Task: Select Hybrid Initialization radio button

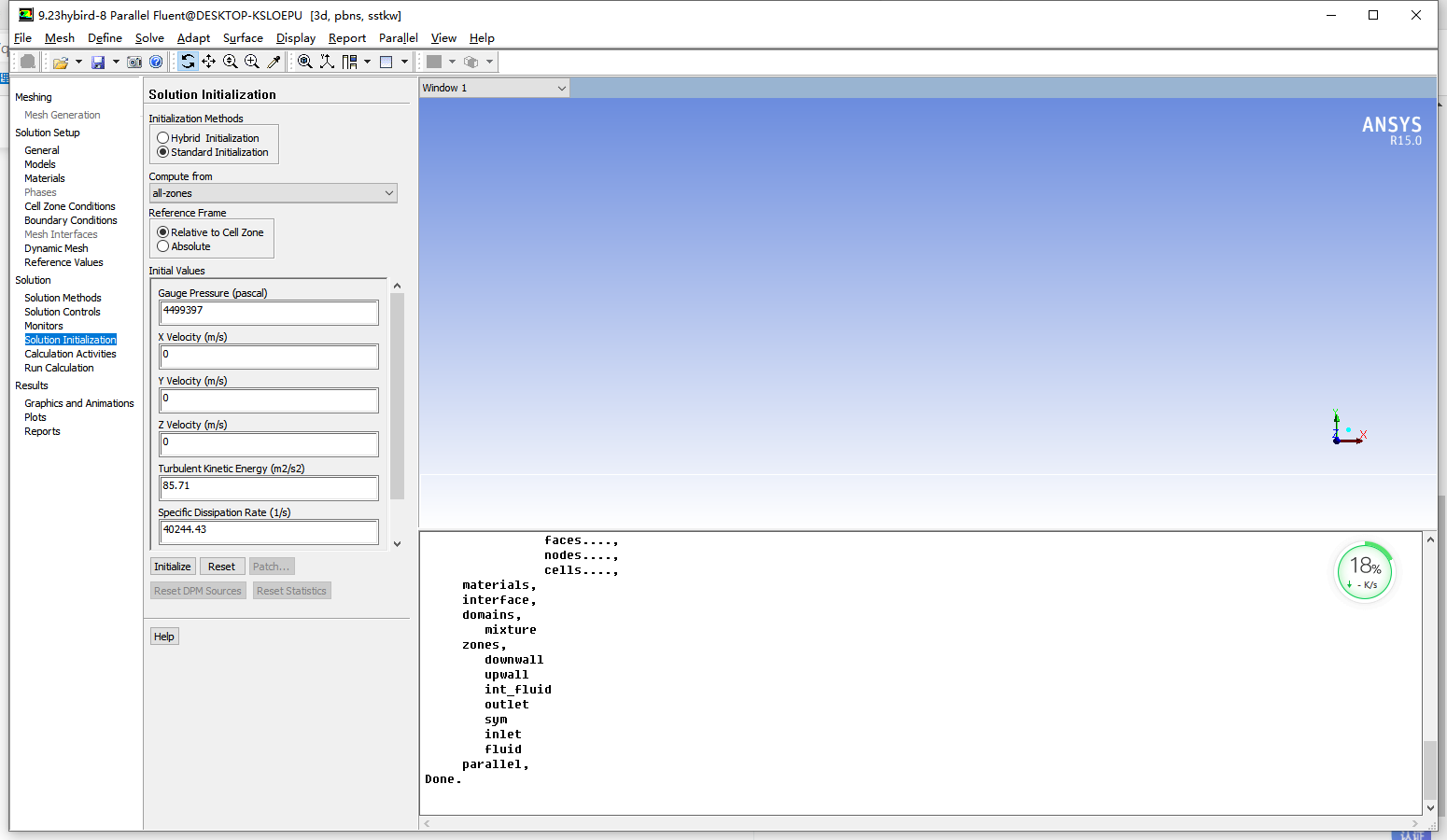Action: point(163,138)
